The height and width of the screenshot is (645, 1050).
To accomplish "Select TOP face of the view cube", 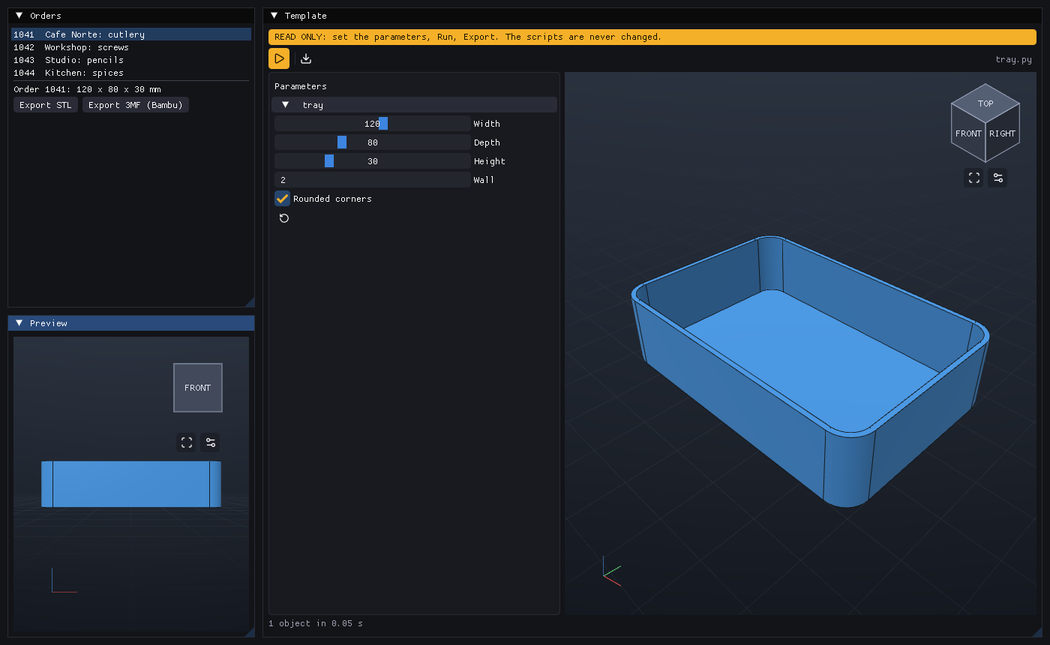I will coord(985,103).
